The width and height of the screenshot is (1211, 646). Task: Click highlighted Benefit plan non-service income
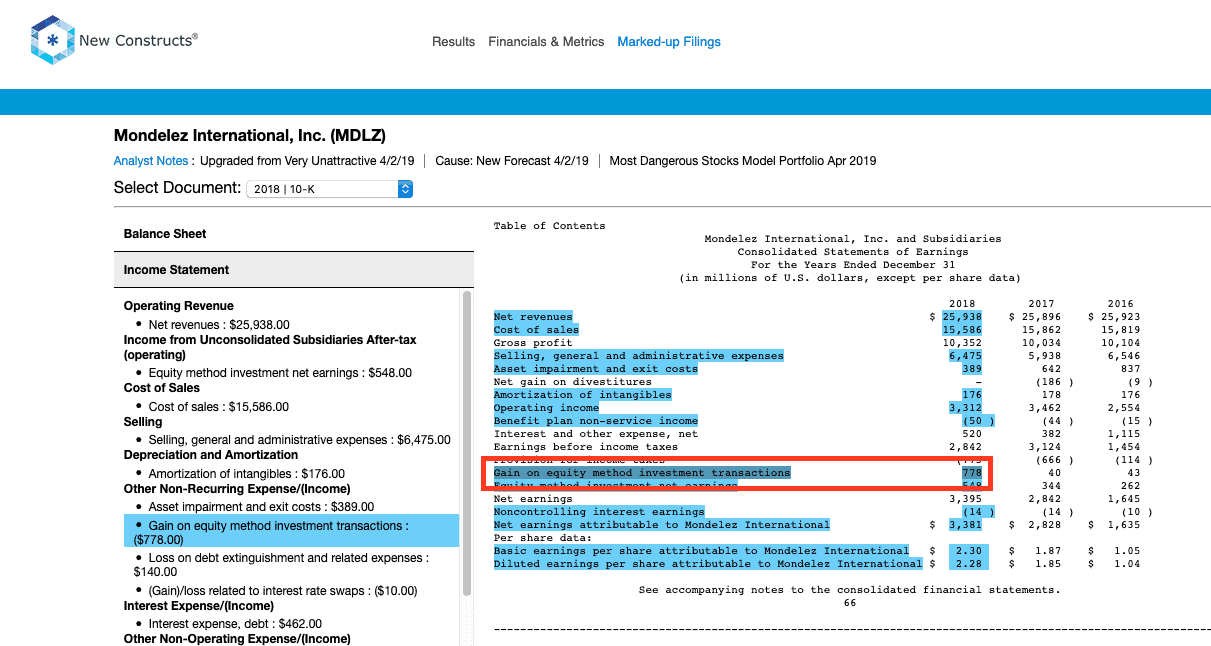point(595,421)
